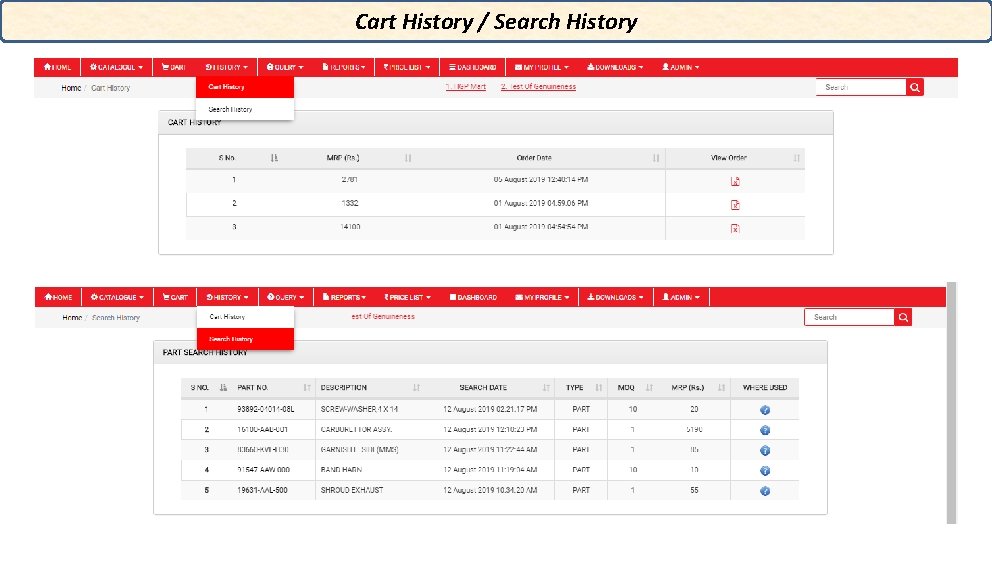
Task: Focus the Search field on Search History page
Action: (850, 317)
